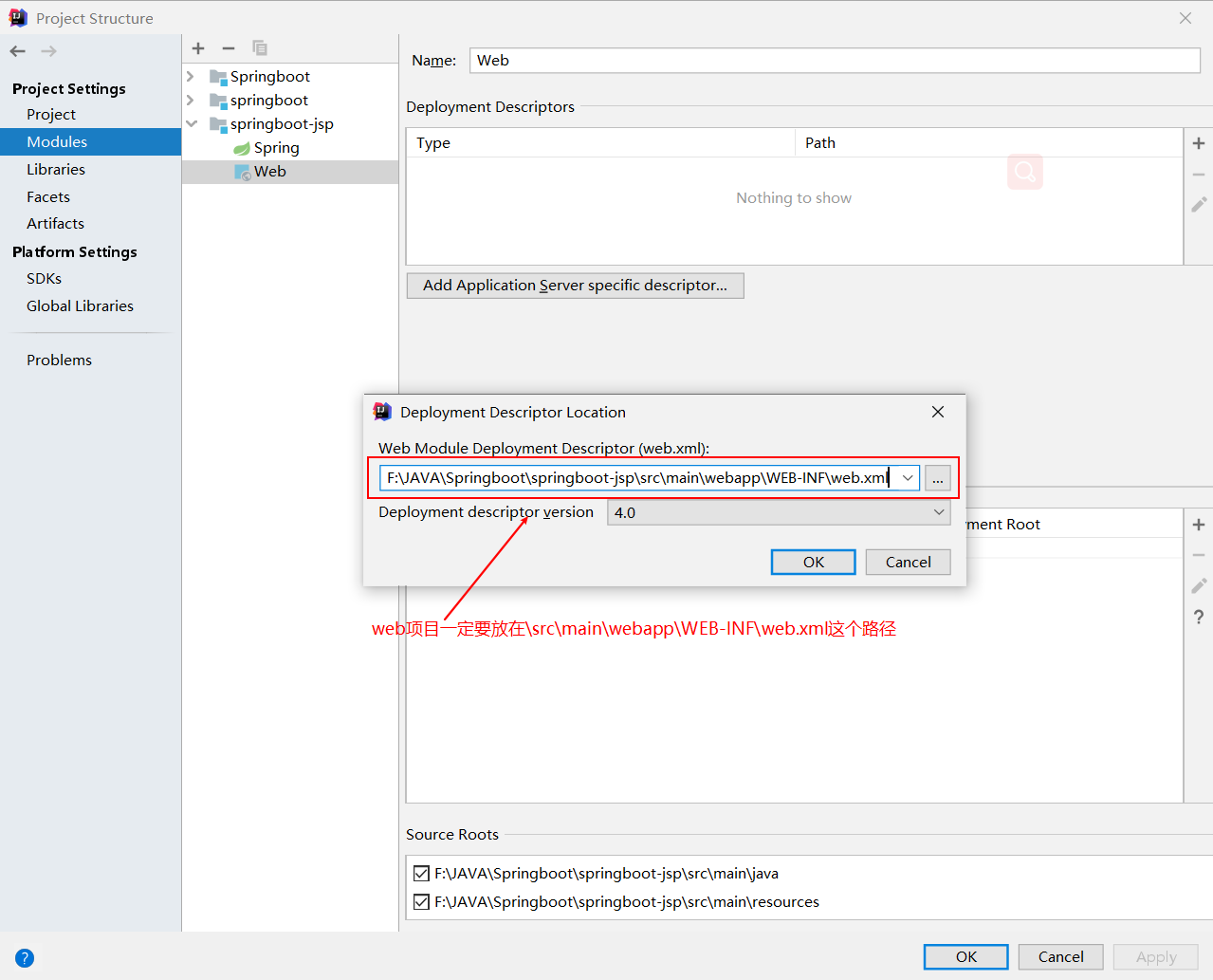This screenshot has width=1213, height=980.
Task: Open Artifacts settings
Action: (x=55, y=224)
